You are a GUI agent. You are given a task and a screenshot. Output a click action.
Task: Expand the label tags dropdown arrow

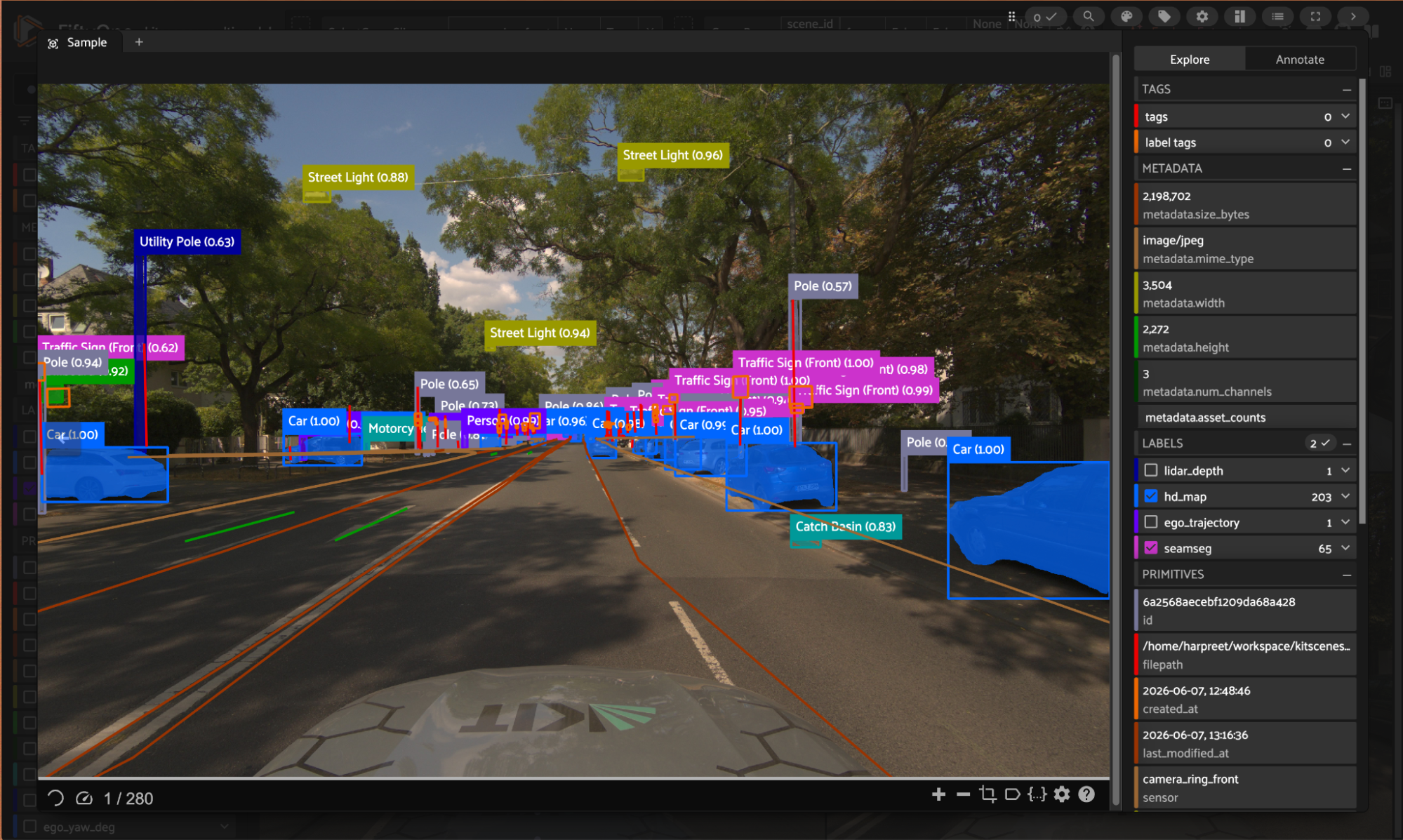pos(1345,142)
